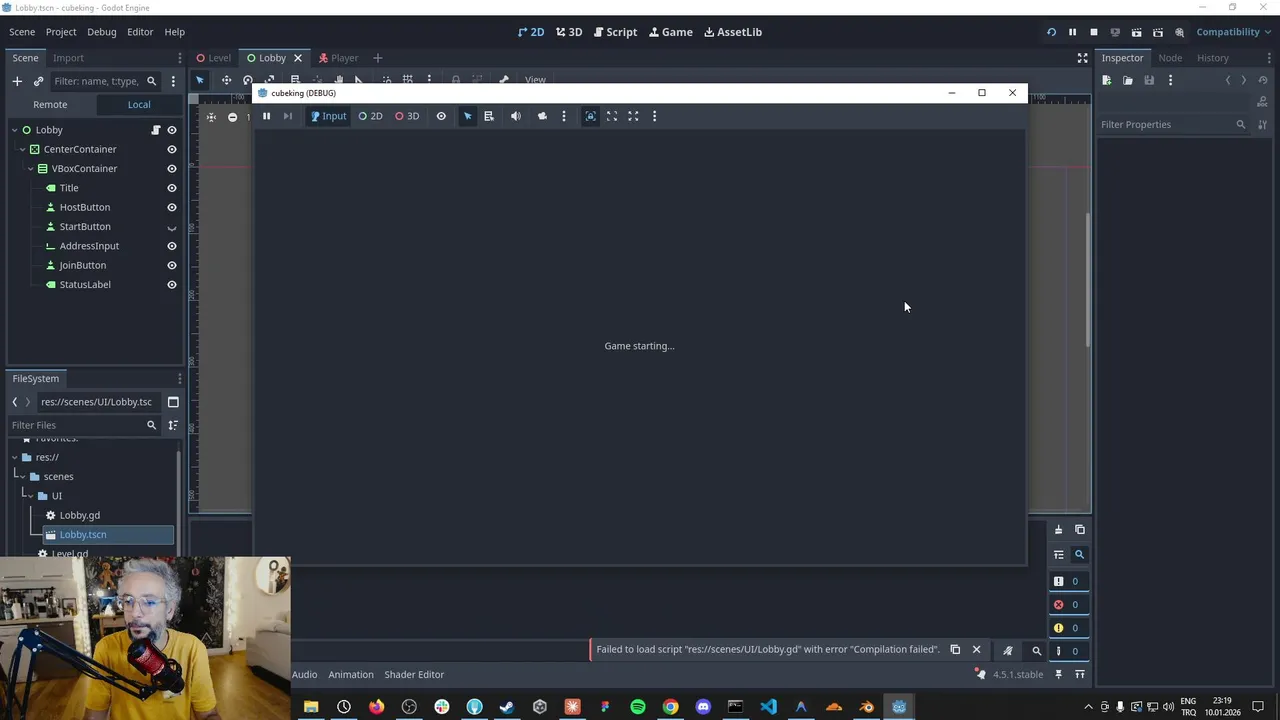Open the Project menu
This screenshot has height=720, width=1280.
pos(61,32)
